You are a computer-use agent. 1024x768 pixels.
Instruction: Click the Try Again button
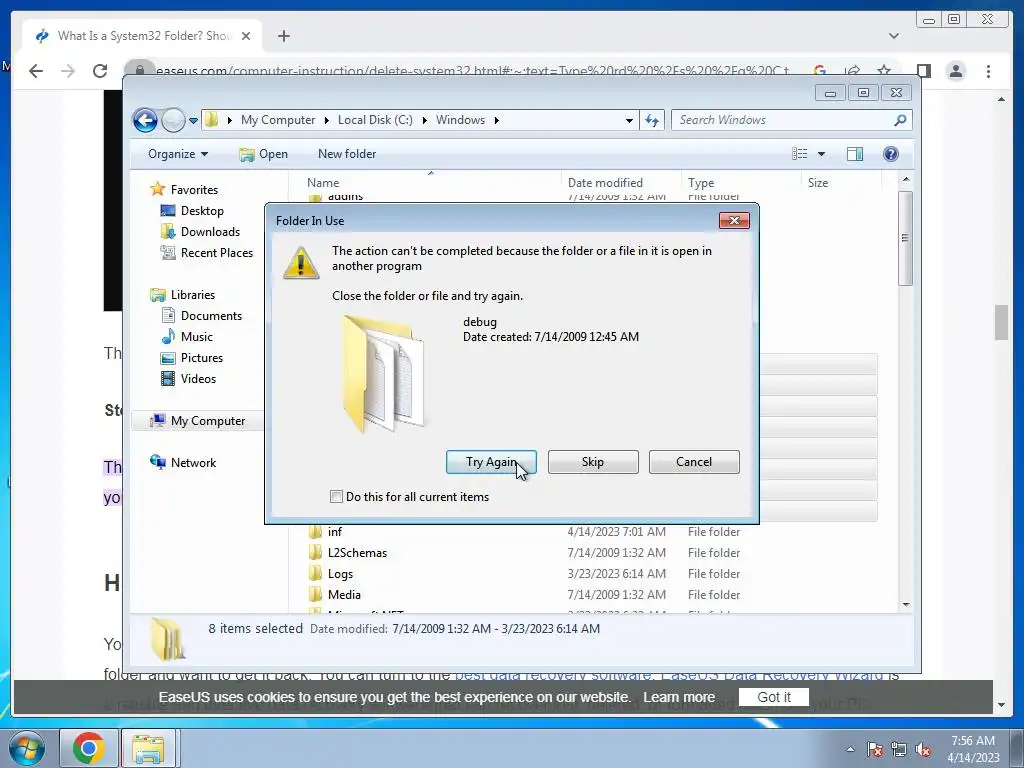click(491, 462)
